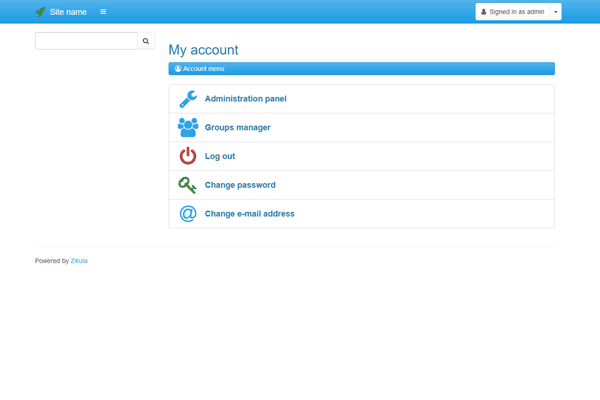
Task: Open the Groups manager link
Action: tap(237, 128)
